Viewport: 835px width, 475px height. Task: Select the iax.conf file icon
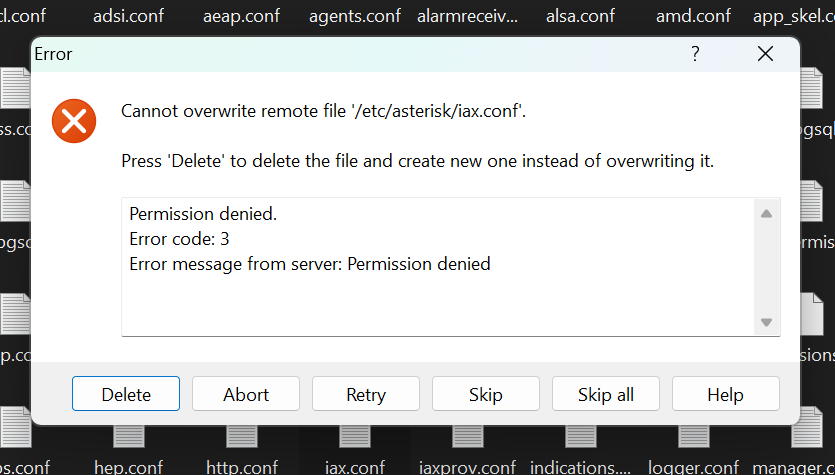pos(355,437)
